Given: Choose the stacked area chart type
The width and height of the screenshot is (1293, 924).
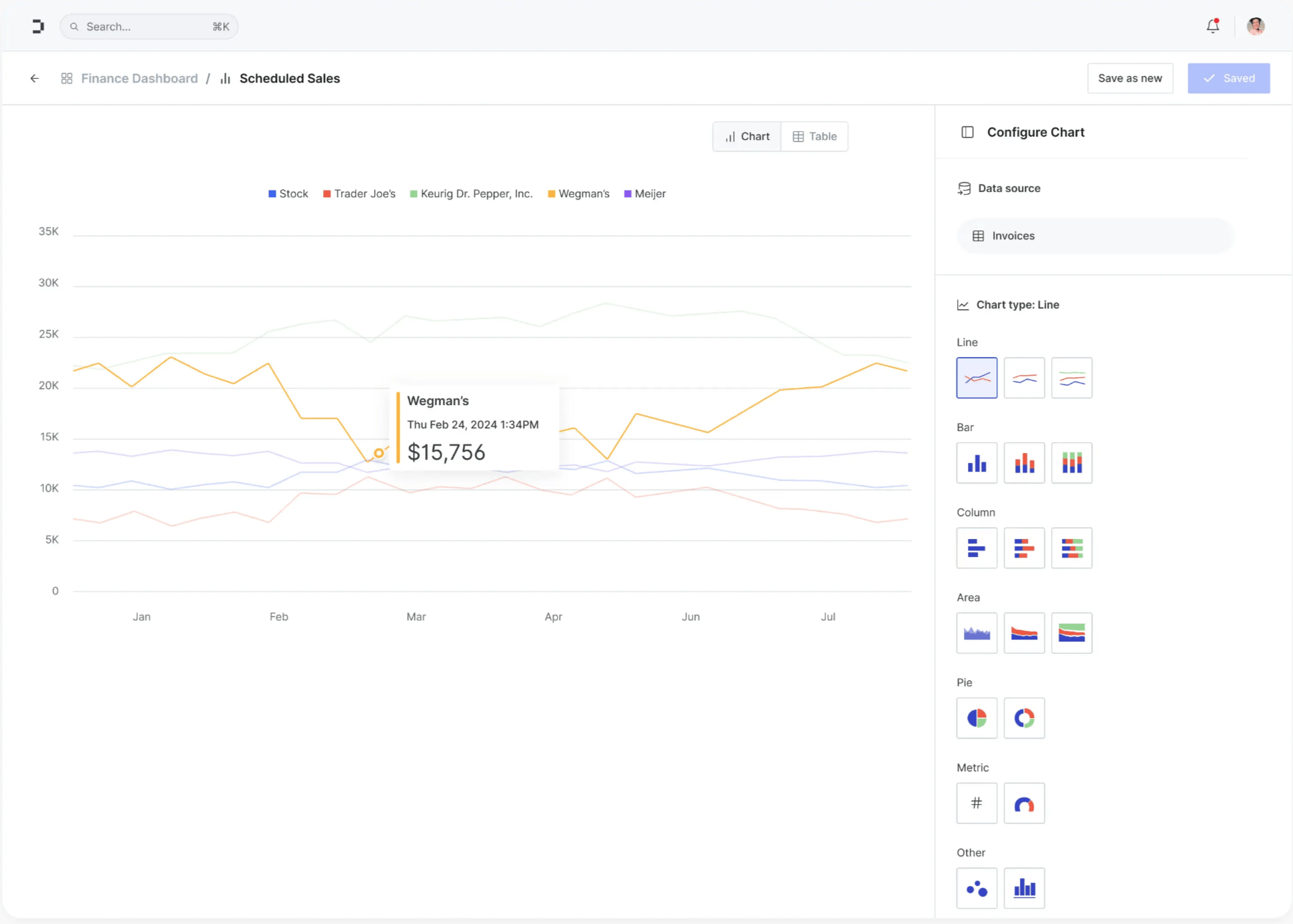Looking at the screenshot, I should pos(1071,633).
